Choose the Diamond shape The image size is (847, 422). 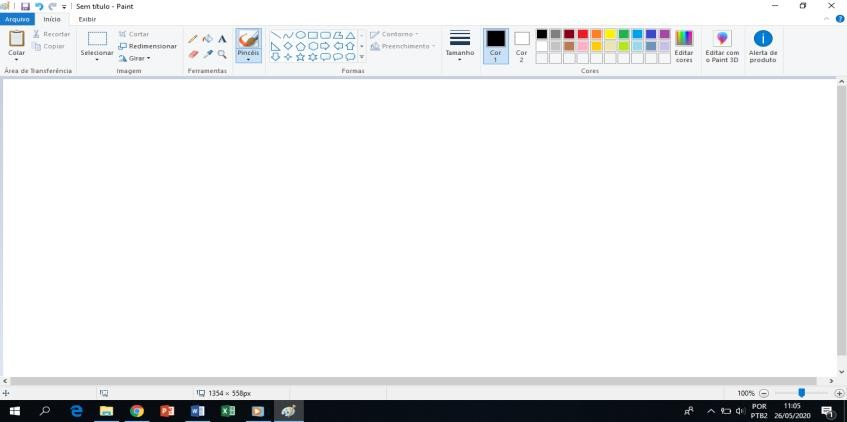[x=288, y=46]
